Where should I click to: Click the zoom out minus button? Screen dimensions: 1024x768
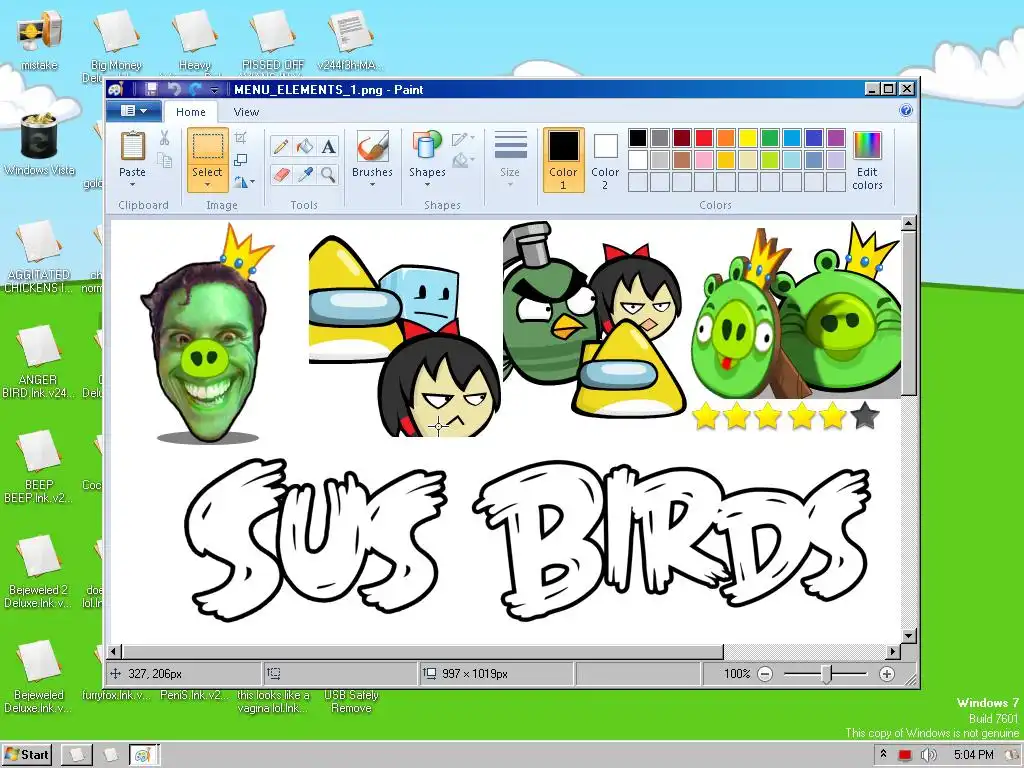coord(765,674)
